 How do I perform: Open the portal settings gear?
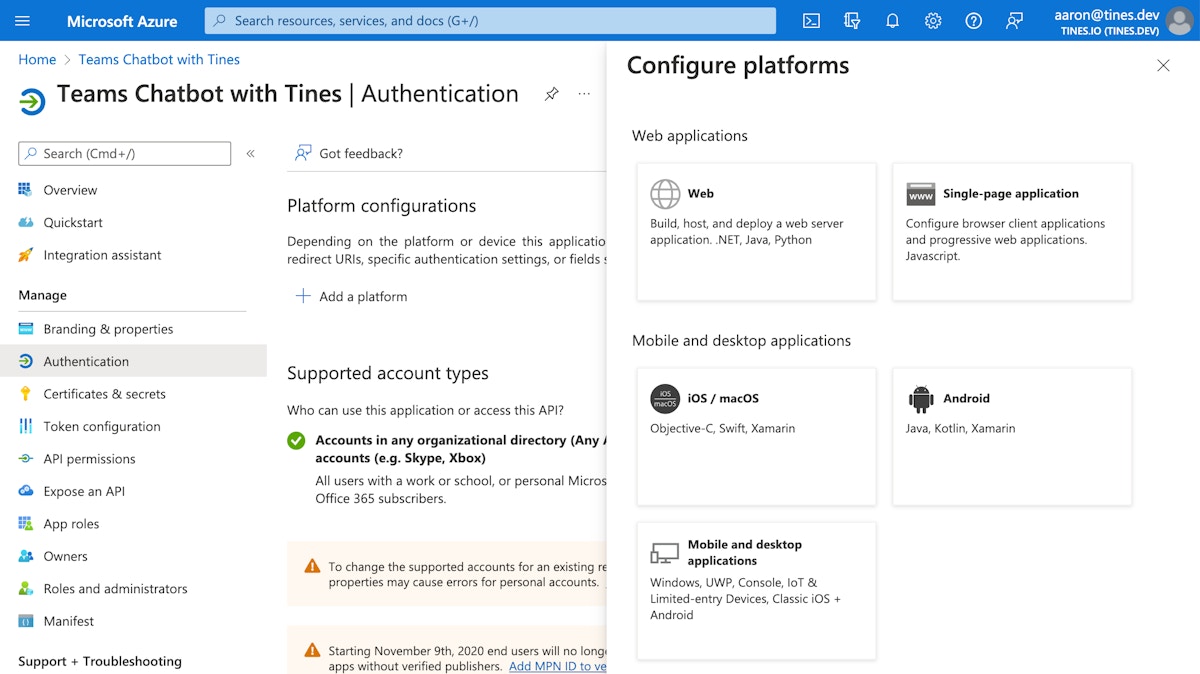pyautogui.click(x=933, y=21)
